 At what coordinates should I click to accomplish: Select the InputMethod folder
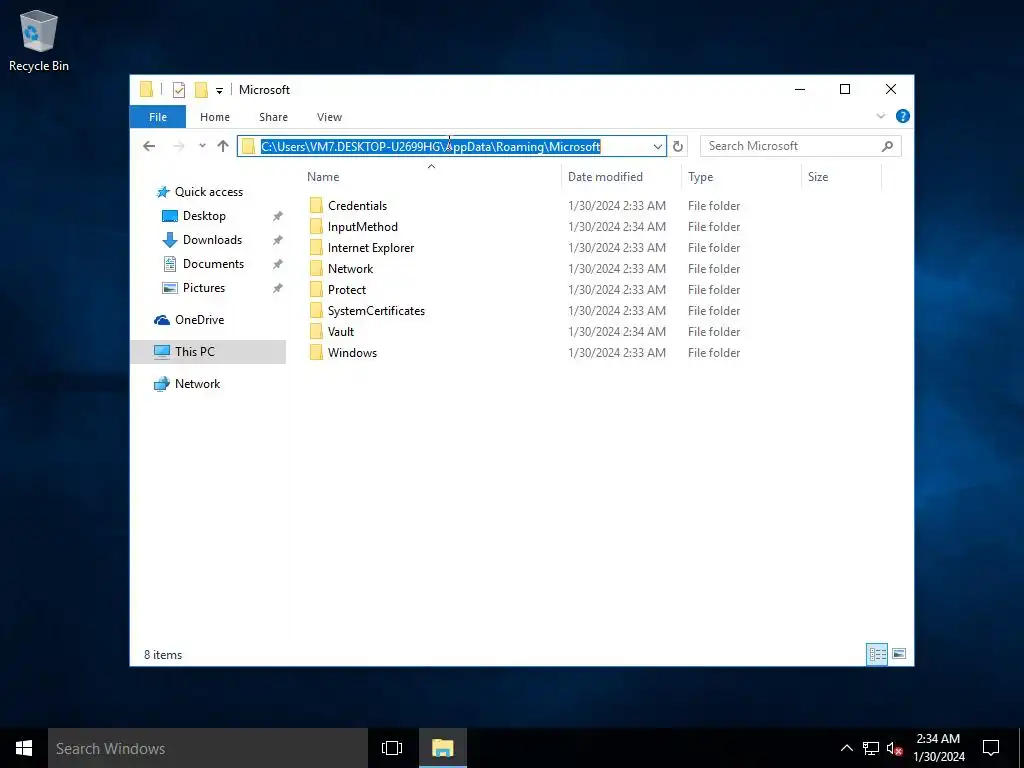362,227
